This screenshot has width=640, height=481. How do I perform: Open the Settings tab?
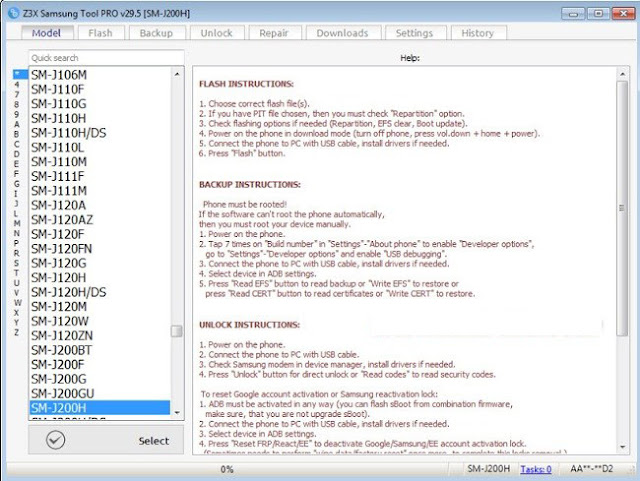point(414,33)
